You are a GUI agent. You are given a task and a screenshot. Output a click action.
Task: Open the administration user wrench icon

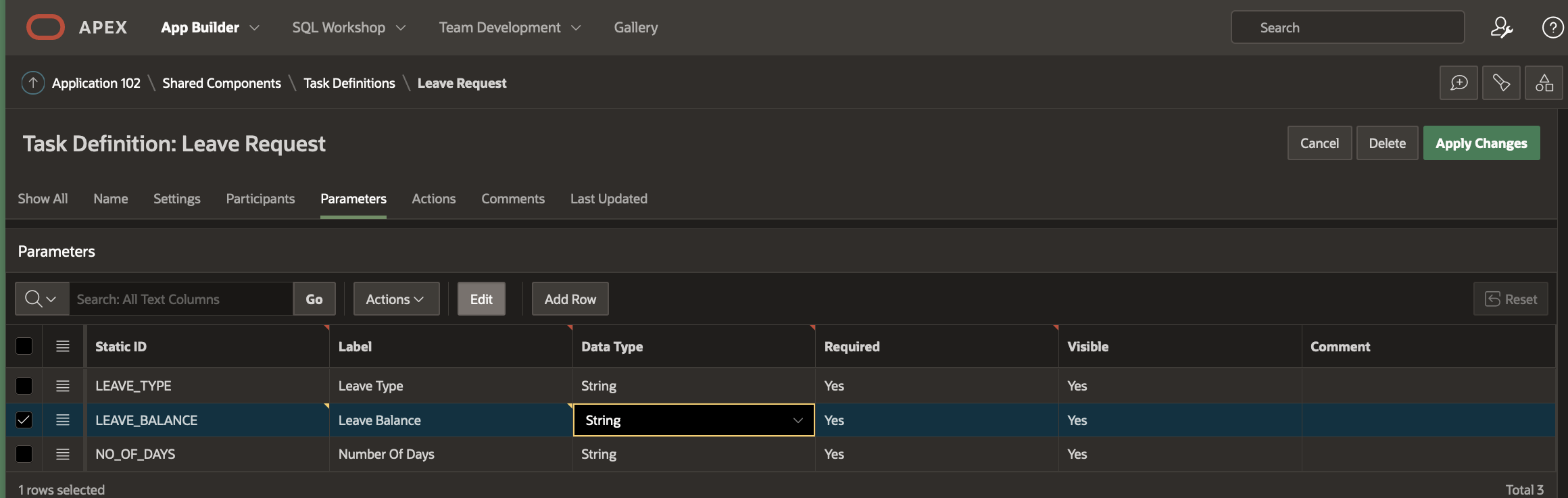[x=1501, y=28]
